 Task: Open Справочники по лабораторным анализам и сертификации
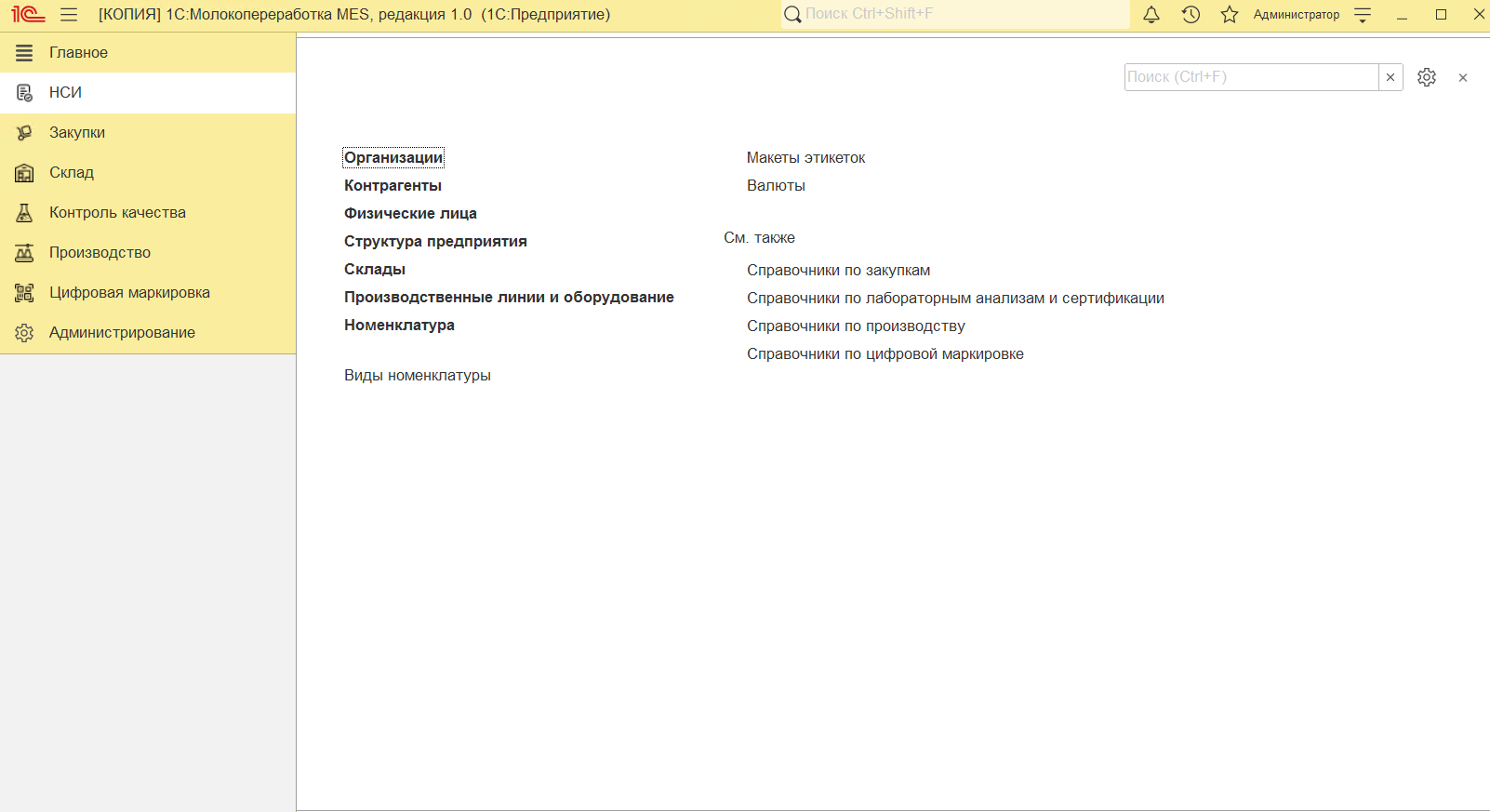(x=955, y=298)
